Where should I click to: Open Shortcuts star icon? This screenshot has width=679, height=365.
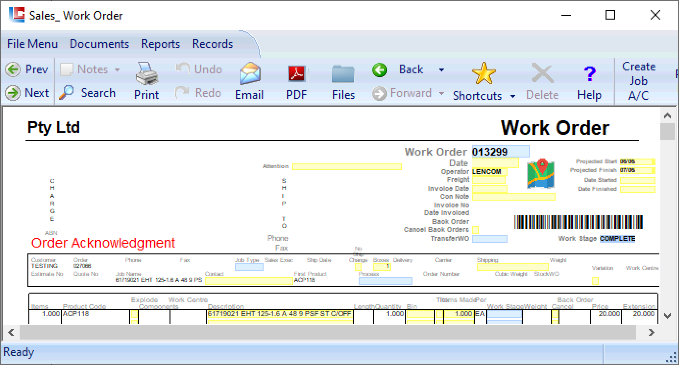[484, 73]
